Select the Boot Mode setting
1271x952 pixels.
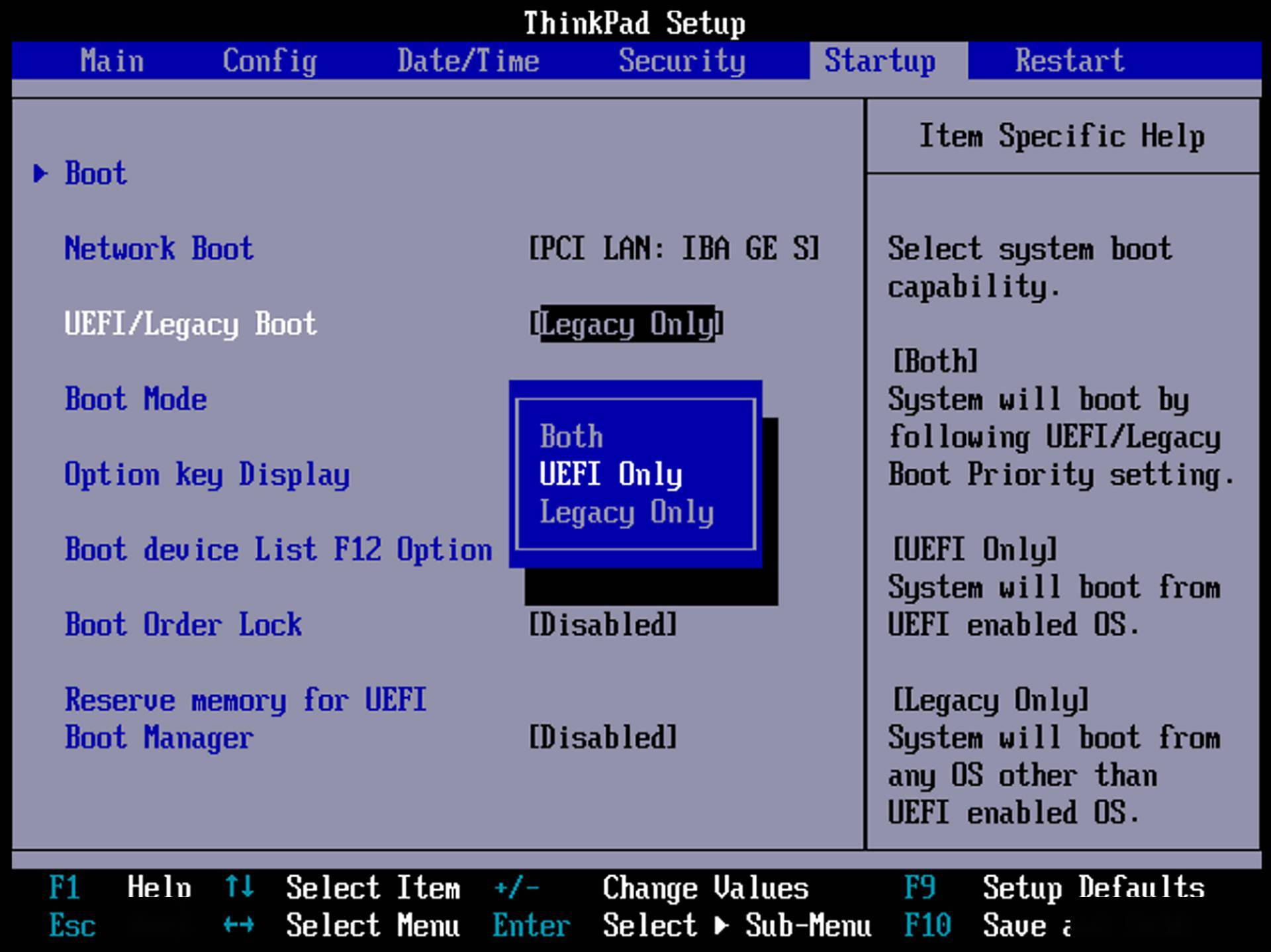coord(136,399)
